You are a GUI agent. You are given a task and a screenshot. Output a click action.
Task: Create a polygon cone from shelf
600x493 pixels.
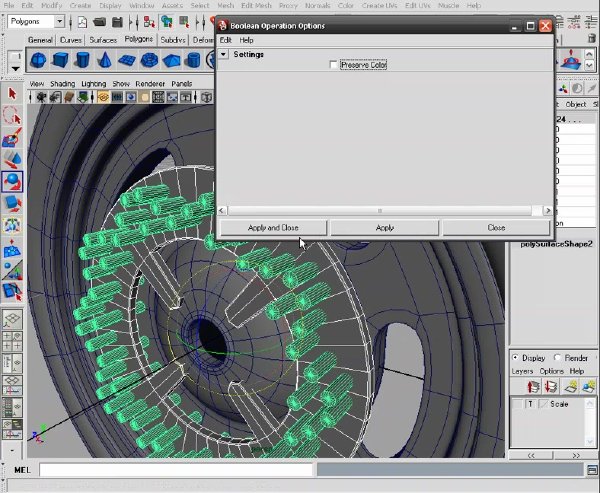[104, 60]
